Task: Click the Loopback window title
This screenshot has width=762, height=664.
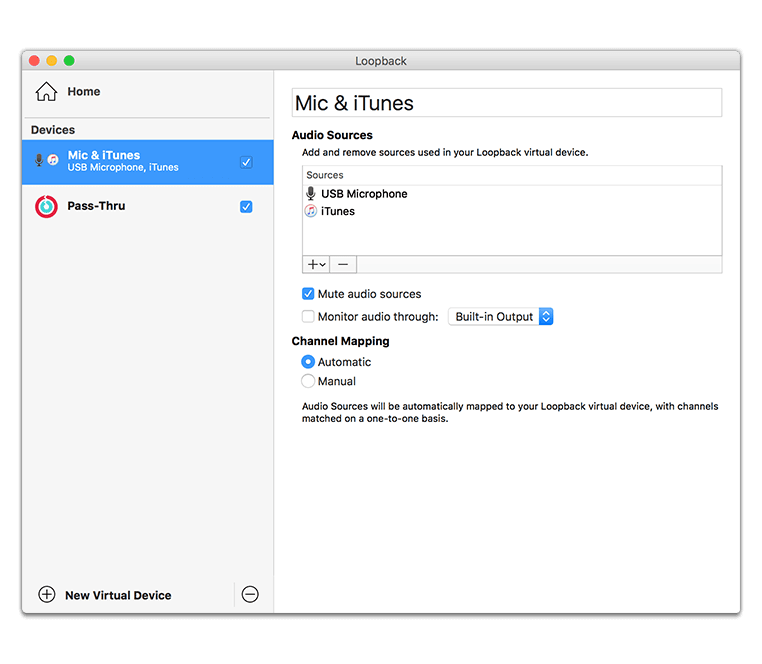Action: 381,61
